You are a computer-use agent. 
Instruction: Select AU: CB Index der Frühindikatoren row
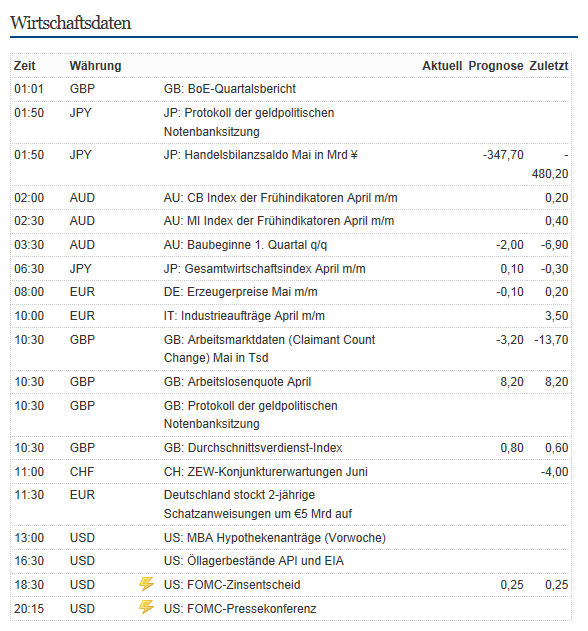tap(291, 198)
